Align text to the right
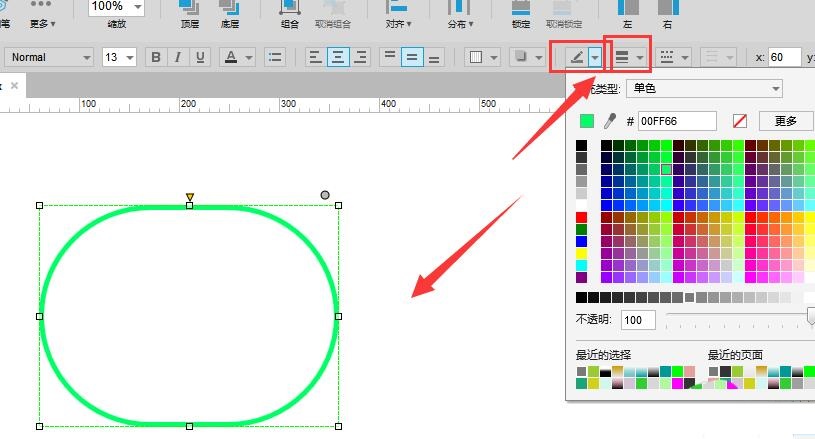 360,58
